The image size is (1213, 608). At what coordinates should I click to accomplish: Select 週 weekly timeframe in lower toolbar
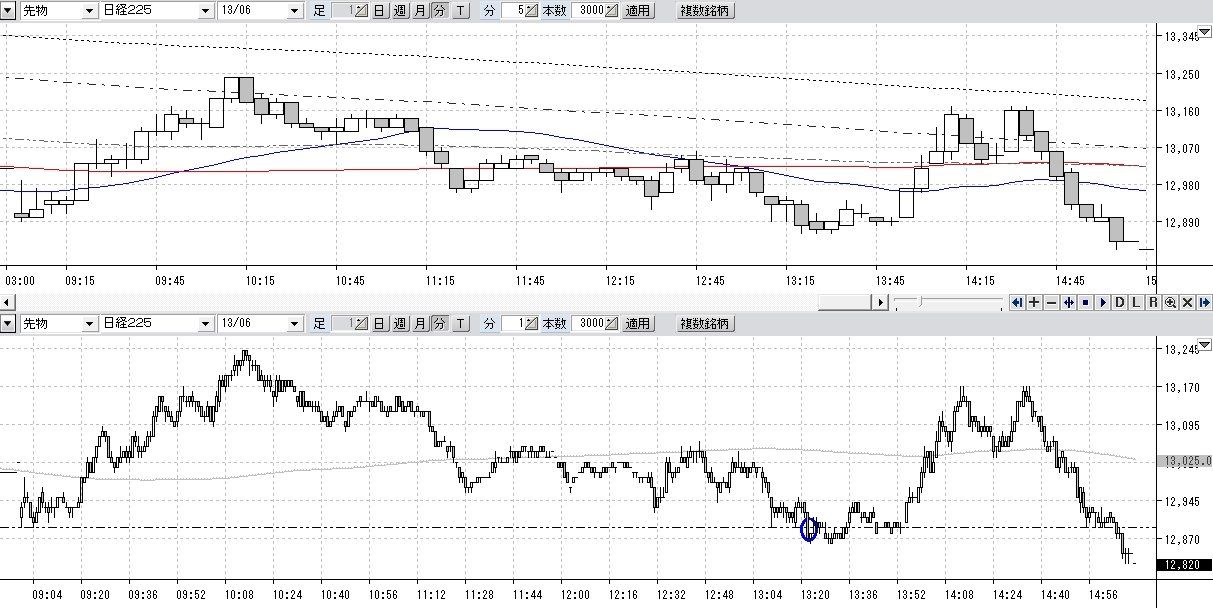[400, 324]
